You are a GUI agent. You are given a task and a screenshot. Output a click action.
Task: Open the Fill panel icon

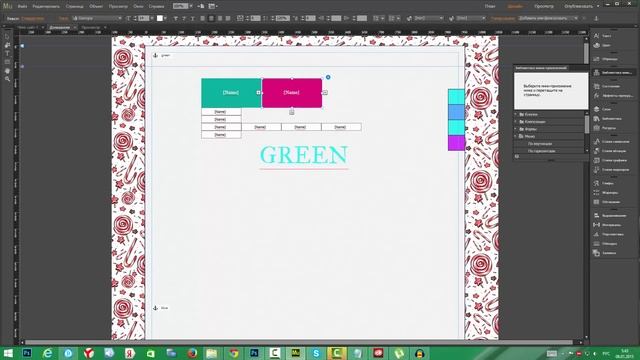point(596,253)
